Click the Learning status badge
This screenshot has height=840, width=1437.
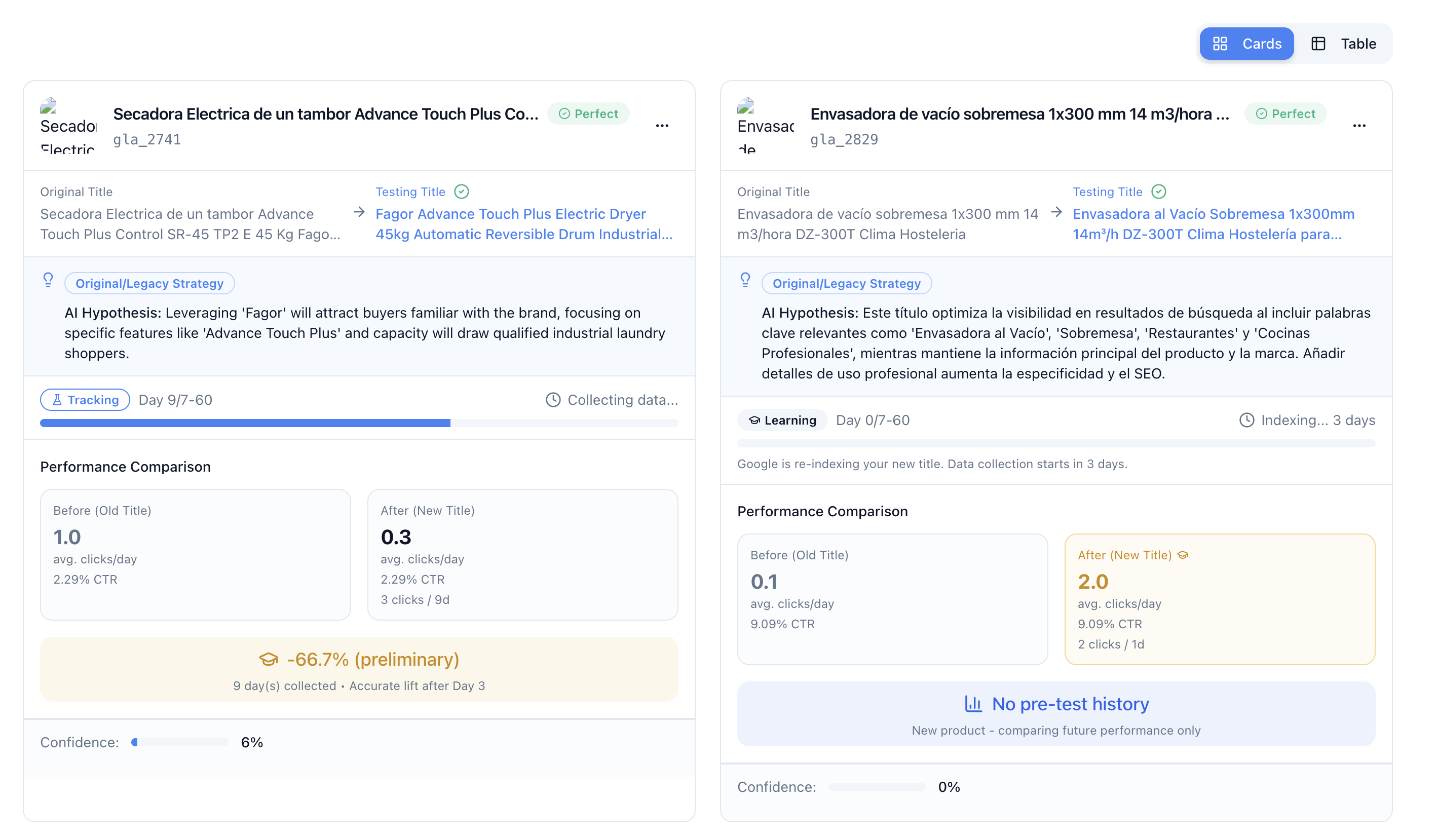[782, 421]
